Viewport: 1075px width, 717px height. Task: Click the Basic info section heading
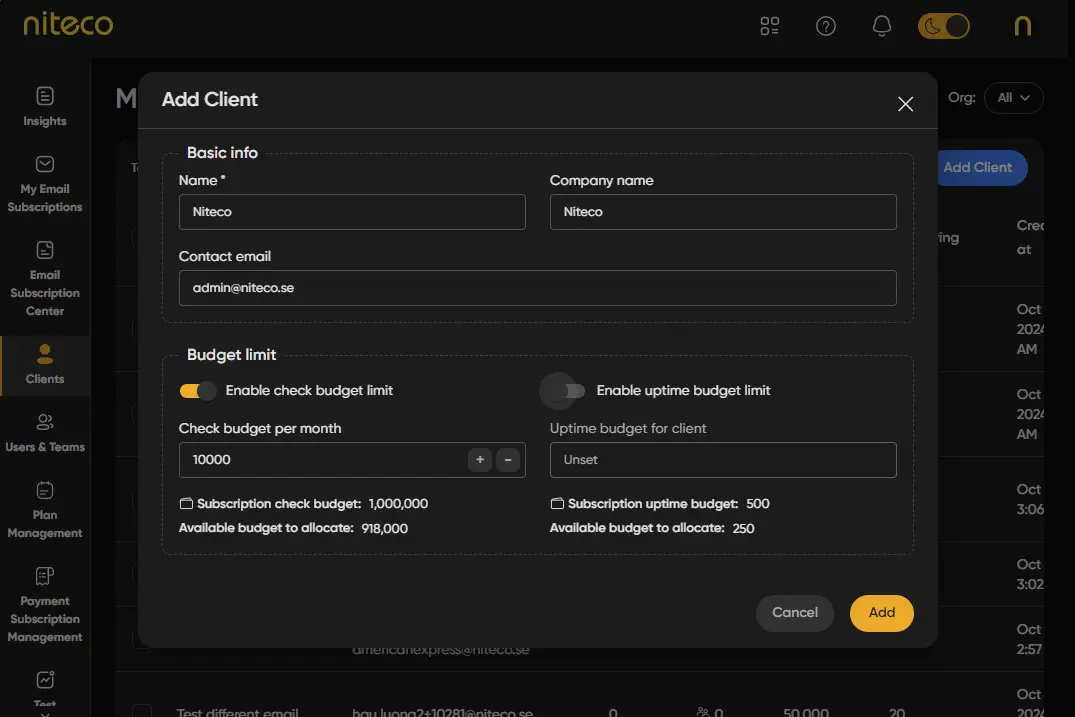[222, 153]
